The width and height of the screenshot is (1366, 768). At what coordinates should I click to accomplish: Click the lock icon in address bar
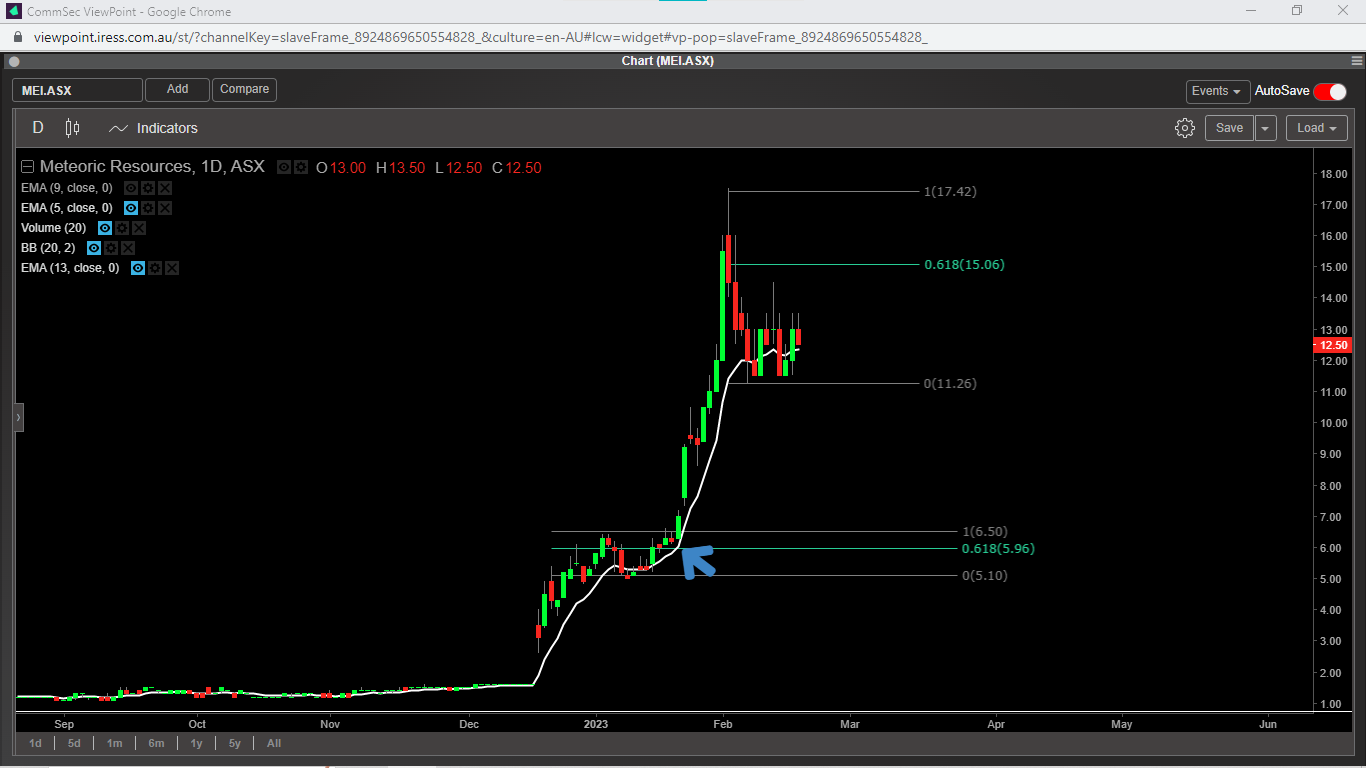tap(16, 36)
